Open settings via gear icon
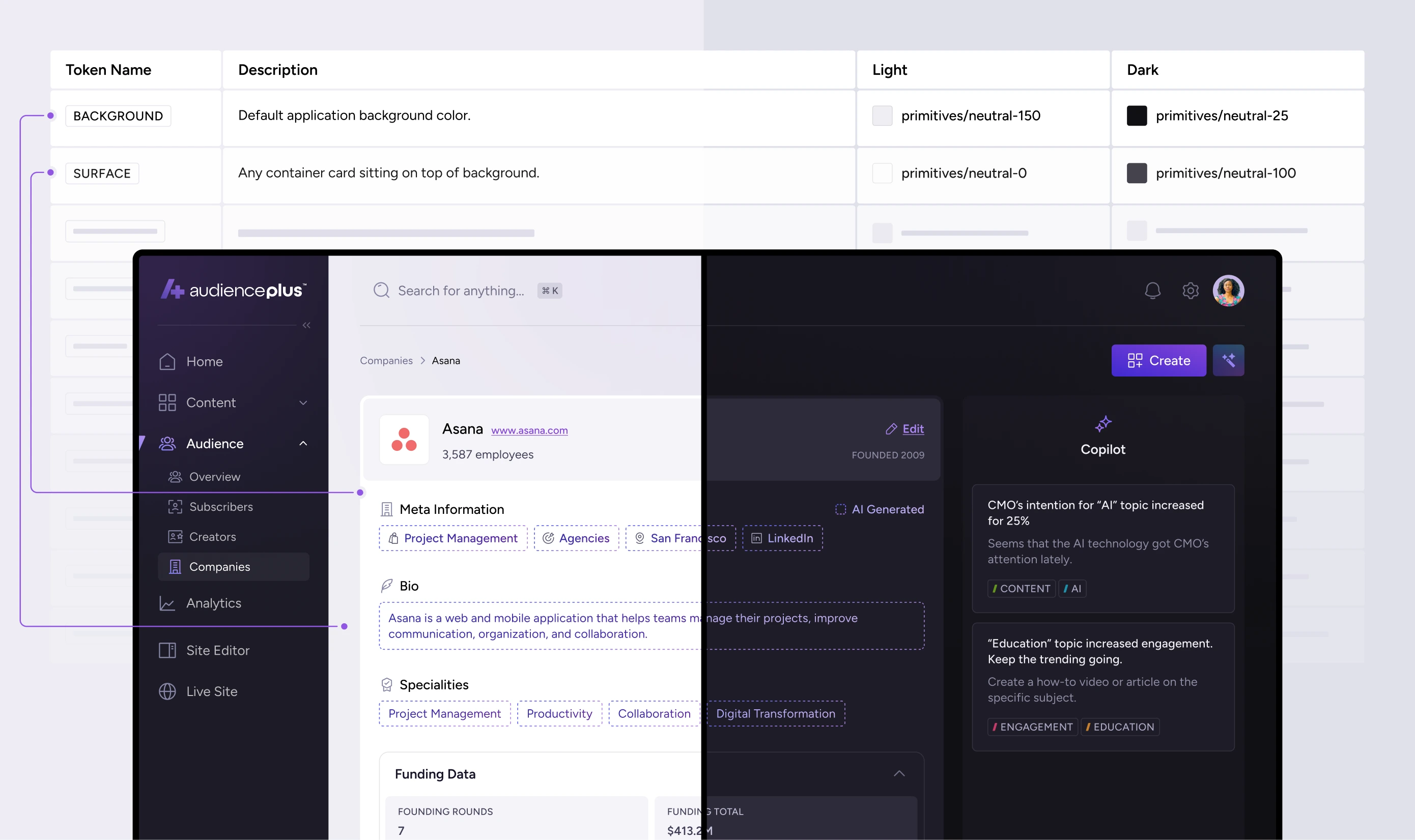Image resolution: width=1415 pixels, height=840 pixels. click(1190, 291)
